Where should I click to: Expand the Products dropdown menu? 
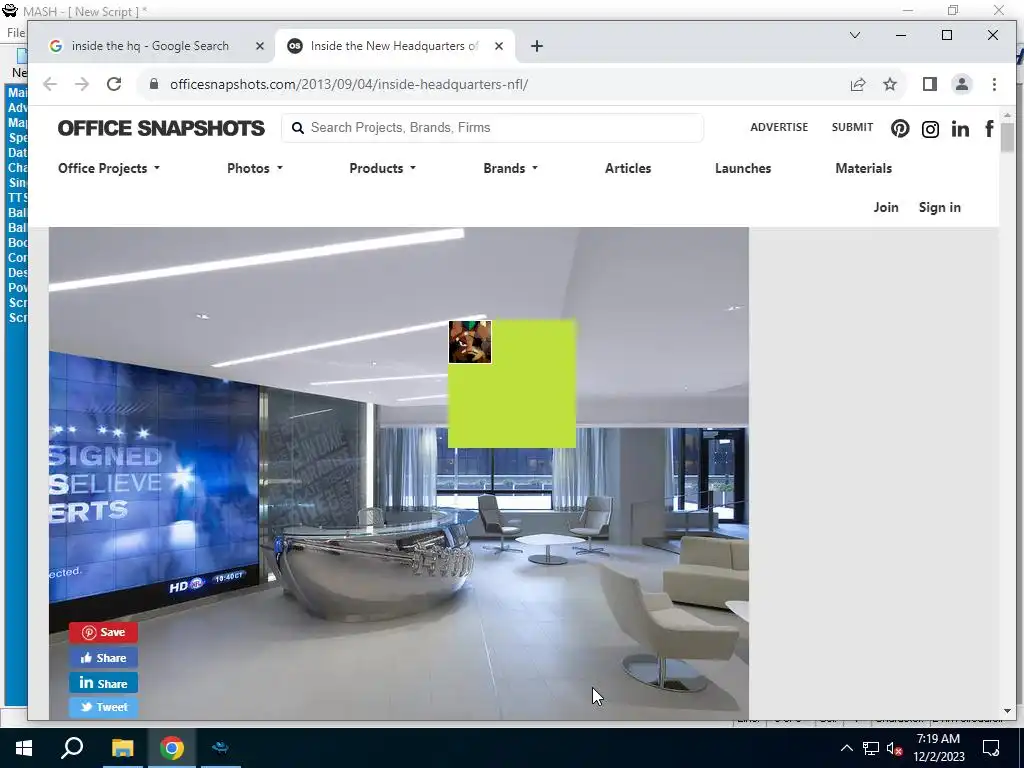(382, 168)
